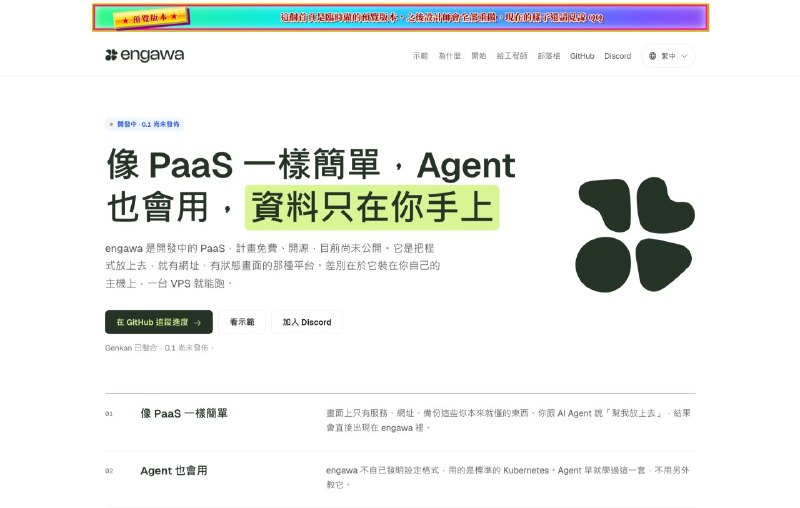800x508 pixels.
Task: Go to 為什麼 in the navigation
Action: [449, 56]
